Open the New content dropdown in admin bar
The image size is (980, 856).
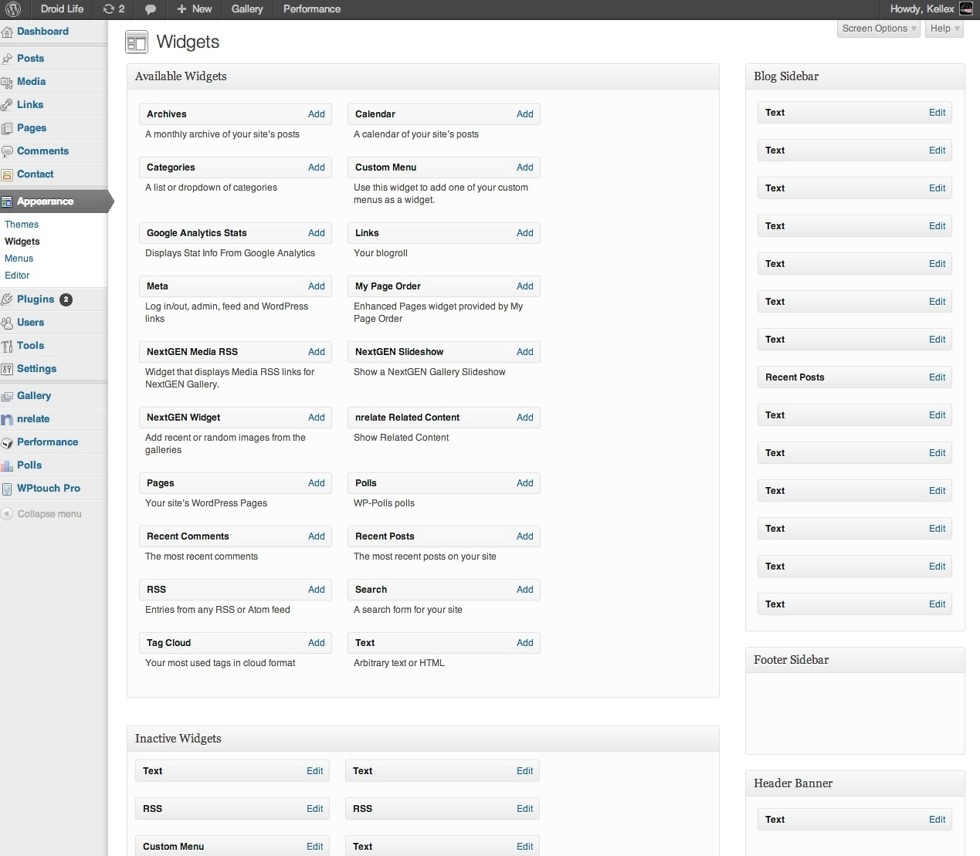click(x=194, y=9)
